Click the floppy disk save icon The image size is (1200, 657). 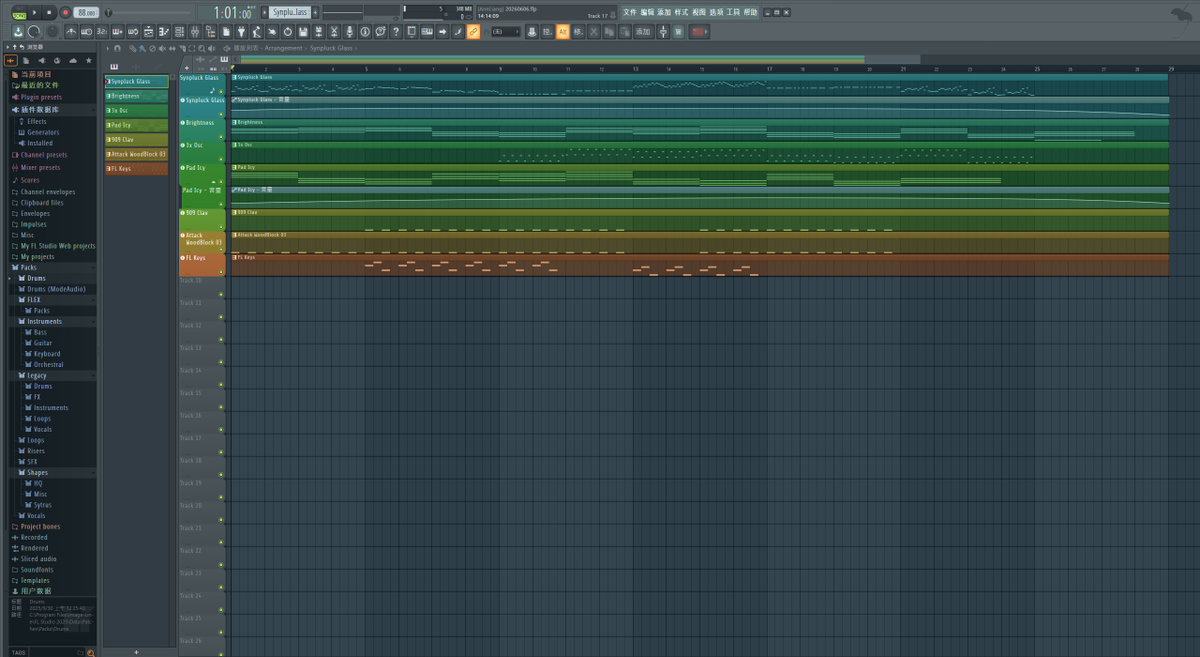tap(303, 32)
